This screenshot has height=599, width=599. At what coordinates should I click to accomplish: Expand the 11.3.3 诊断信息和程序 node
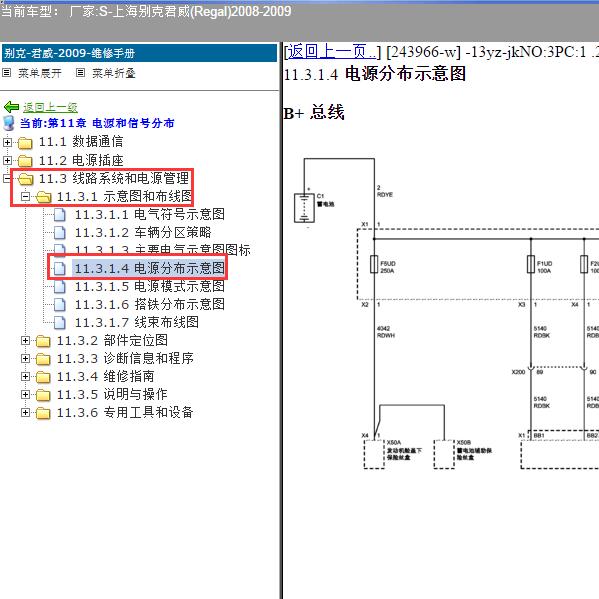tap(25, 358)
